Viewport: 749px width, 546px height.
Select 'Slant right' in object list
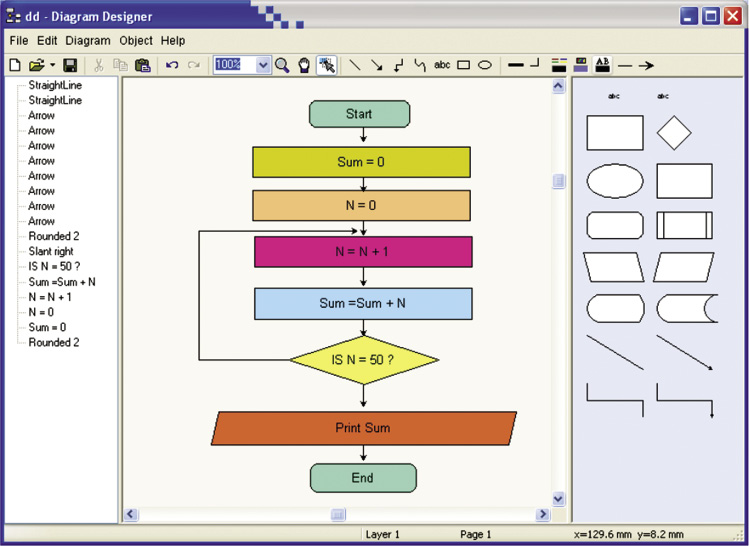point(51,252)
